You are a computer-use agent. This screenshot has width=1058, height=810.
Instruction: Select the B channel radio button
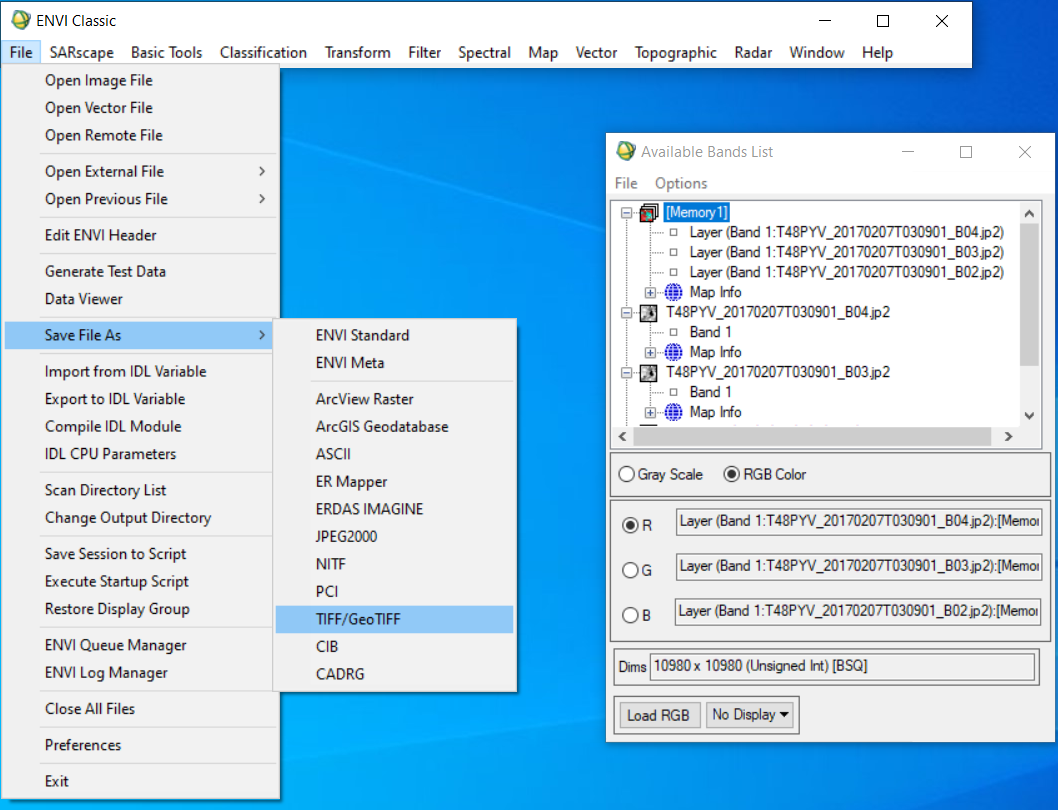point(630,616)
